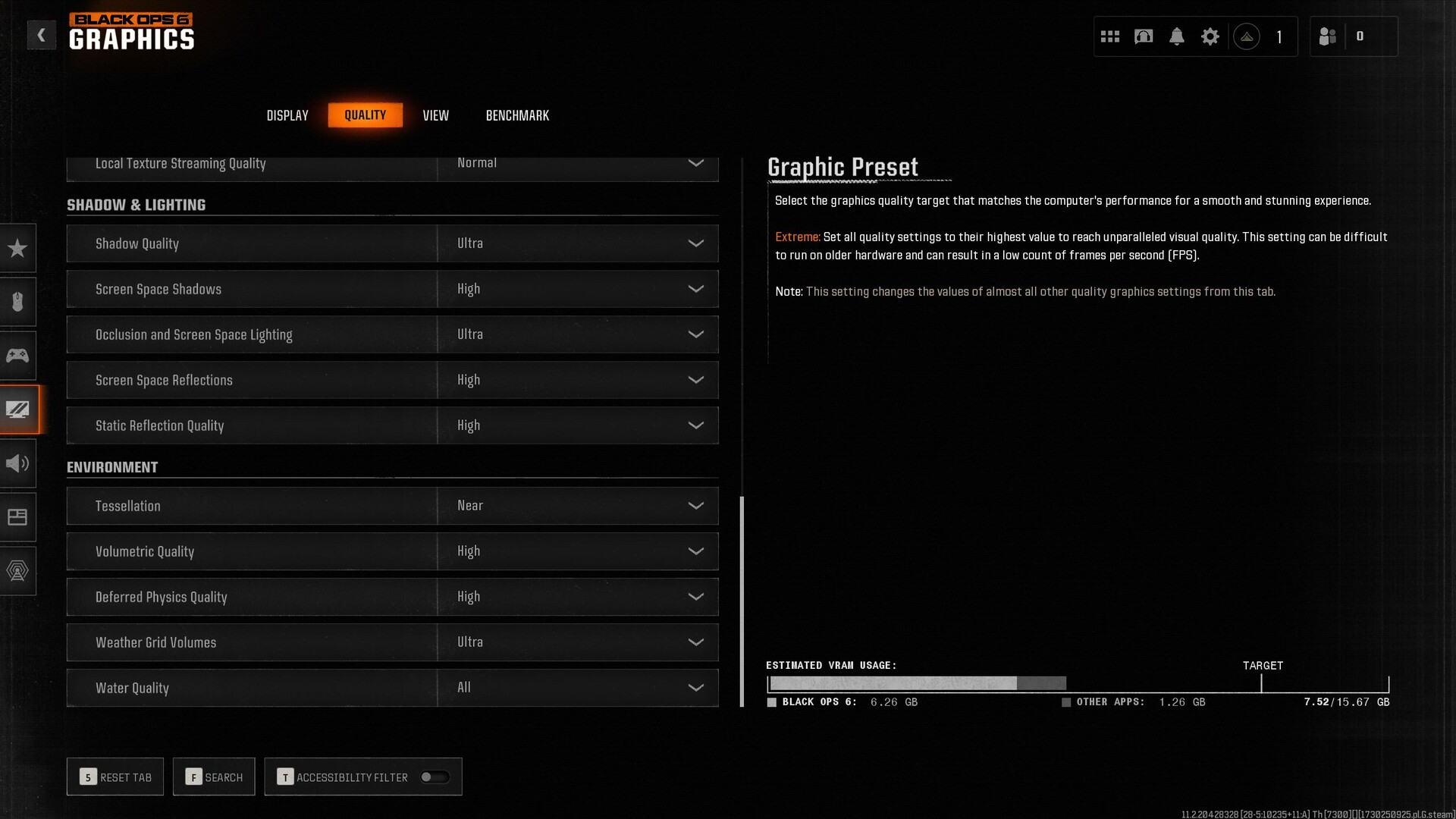Open the headquarters emblem icon in header
Viewport: 1456px width, 819px height.
pyautogui.click(x=1144, y=36)
